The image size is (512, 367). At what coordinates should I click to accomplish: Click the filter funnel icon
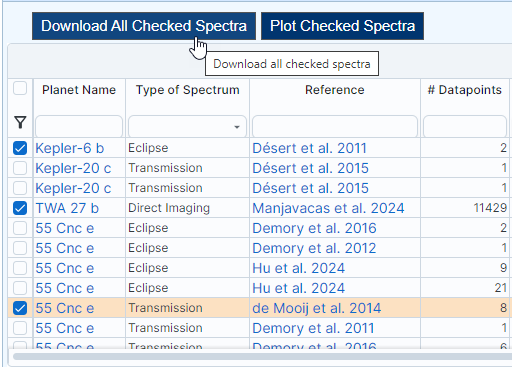point(20,122)
